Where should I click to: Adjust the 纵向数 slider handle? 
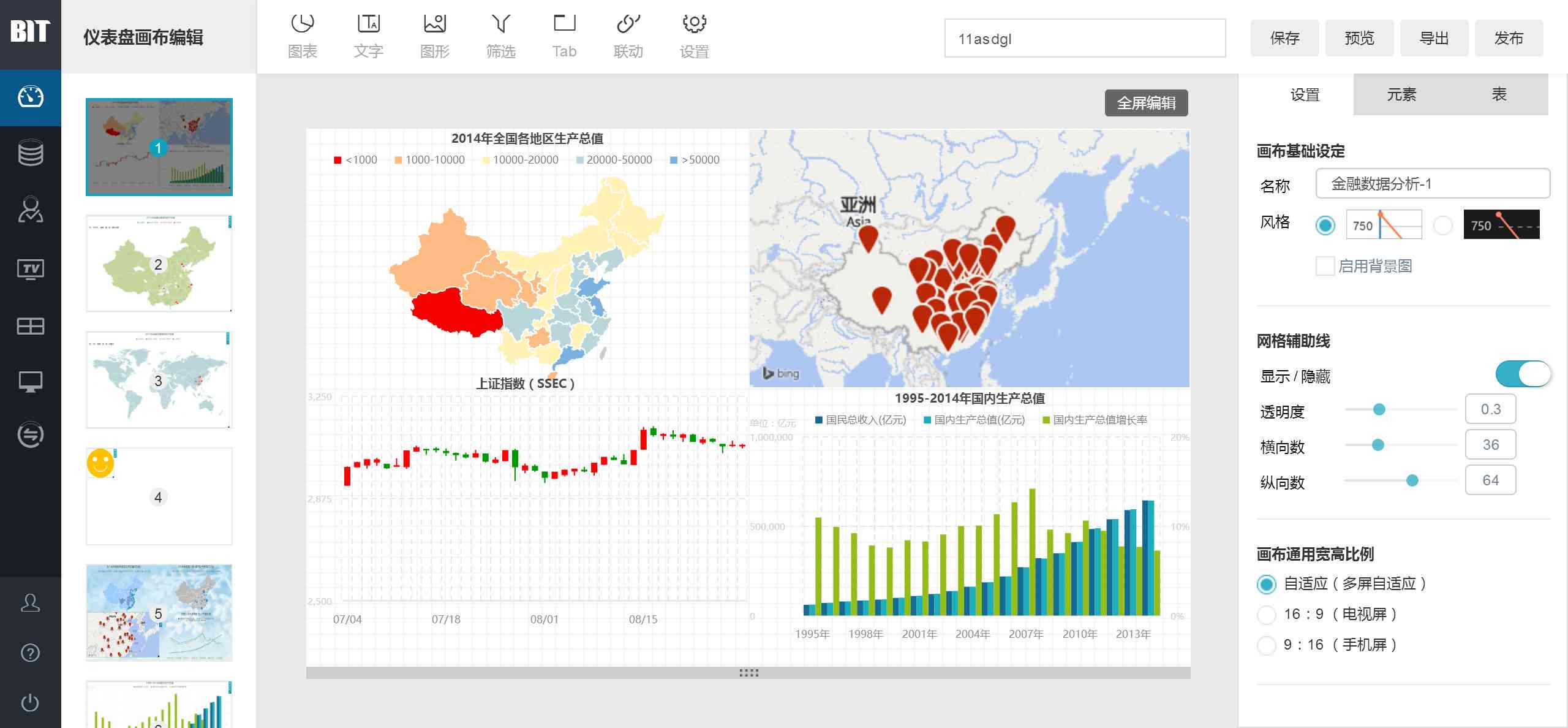pyautogui.click(x=1412, y=480)
